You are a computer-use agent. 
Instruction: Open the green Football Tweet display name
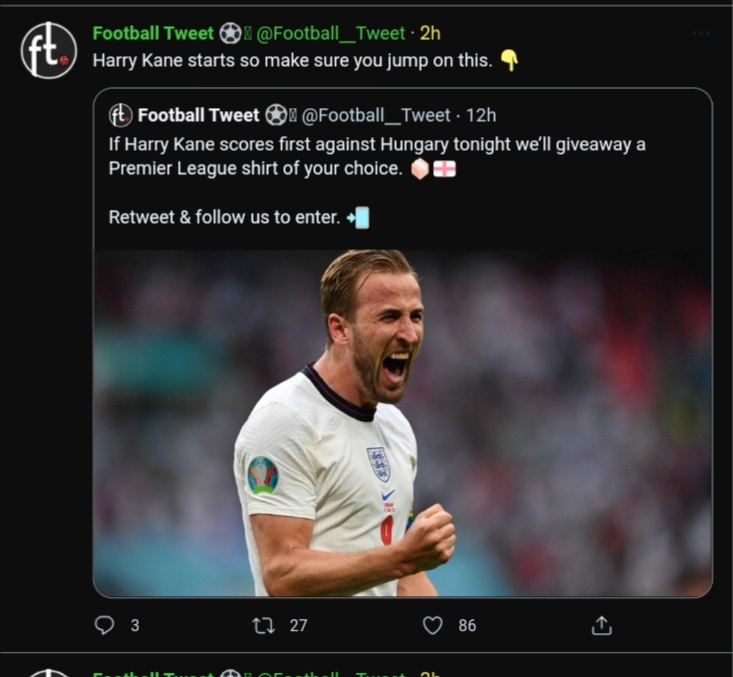(x=153, y=33)
